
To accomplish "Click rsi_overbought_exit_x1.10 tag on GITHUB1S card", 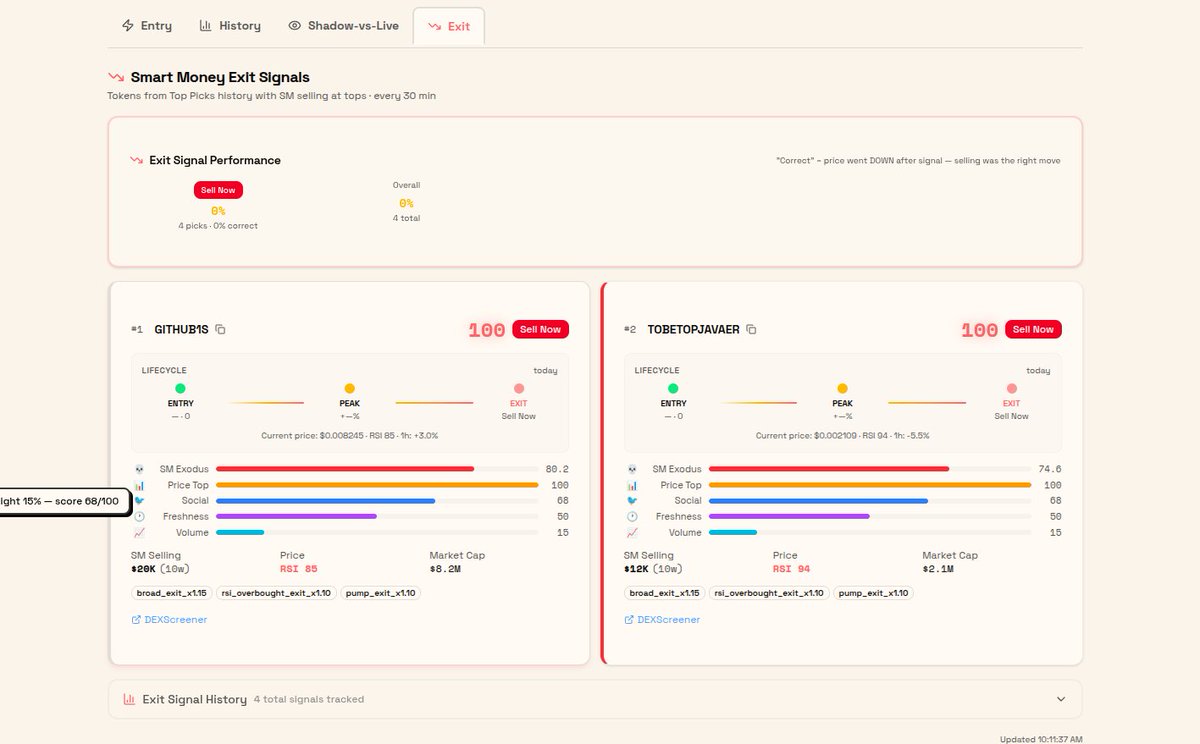I will coord(276,593).
